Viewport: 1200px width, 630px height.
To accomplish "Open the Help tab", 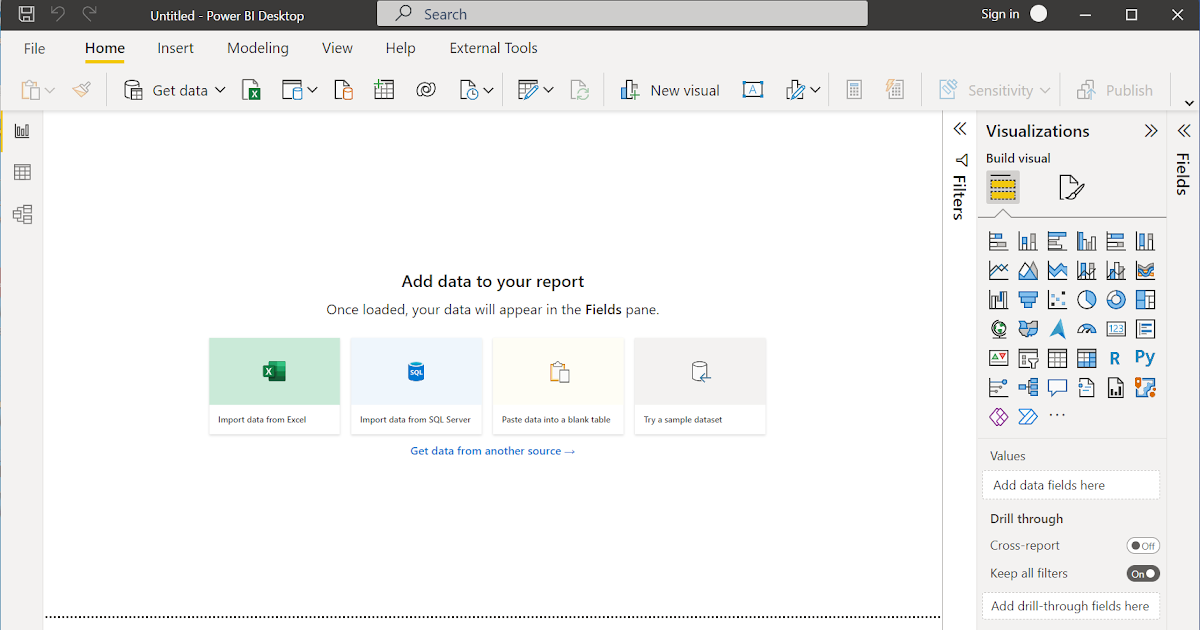I will coord(400,48).
